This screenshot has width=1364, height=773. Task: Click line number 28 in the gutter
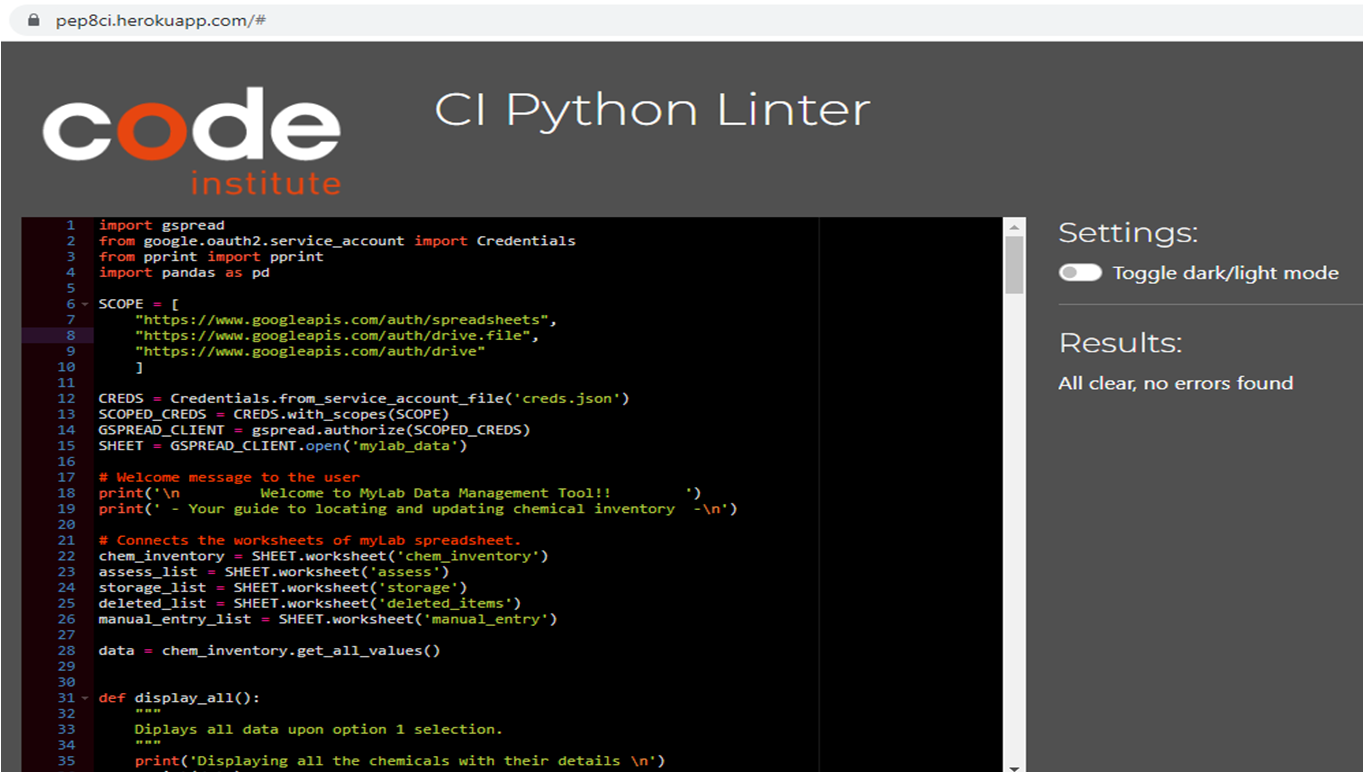tap(67, 651)
